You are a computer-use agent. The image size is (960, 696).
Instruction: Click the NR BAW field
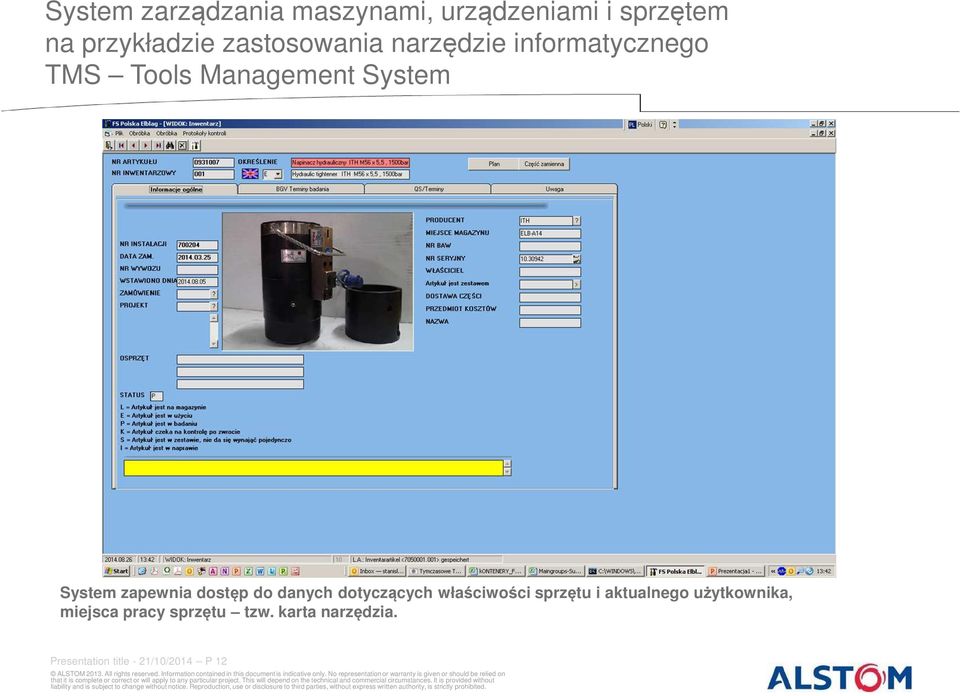pyautogui.click(x=550, y=246)
